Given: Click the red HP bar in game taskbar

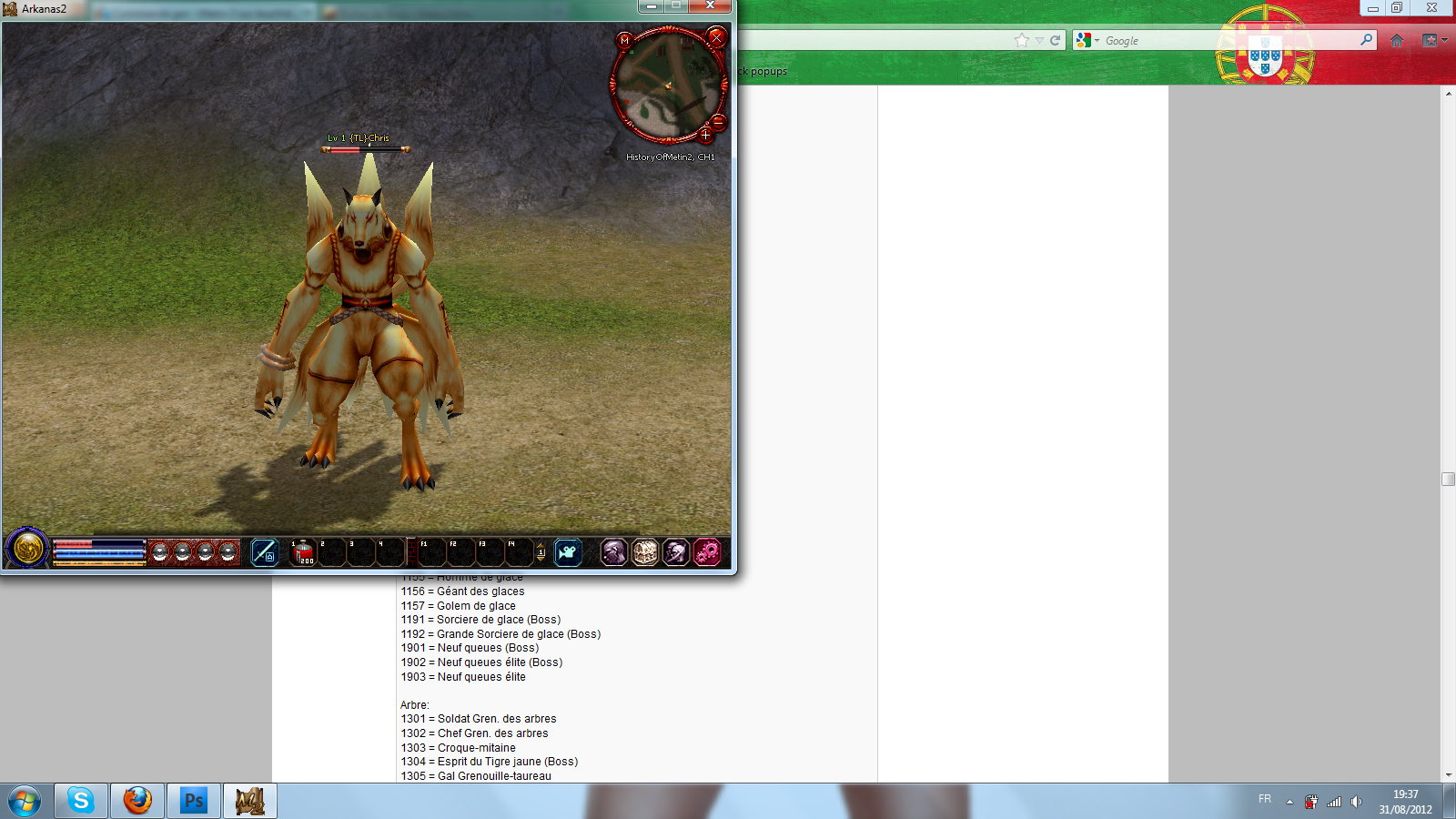Looking at the screenshot, I should pos(99,544).
